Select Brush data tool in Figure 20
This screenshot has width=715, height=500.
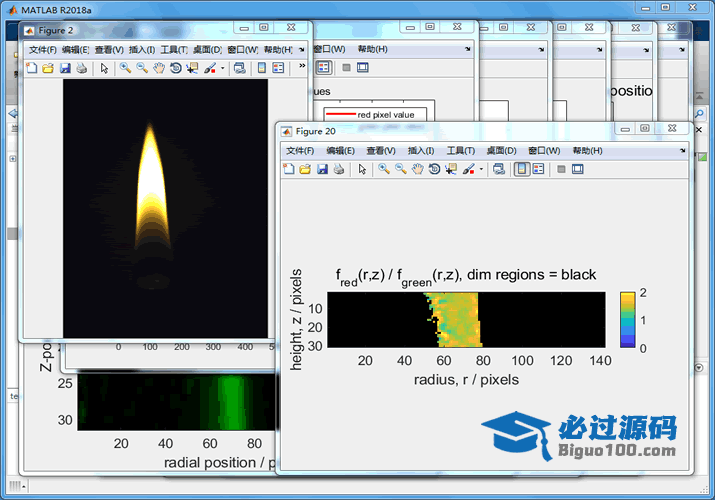pos(468,170)
